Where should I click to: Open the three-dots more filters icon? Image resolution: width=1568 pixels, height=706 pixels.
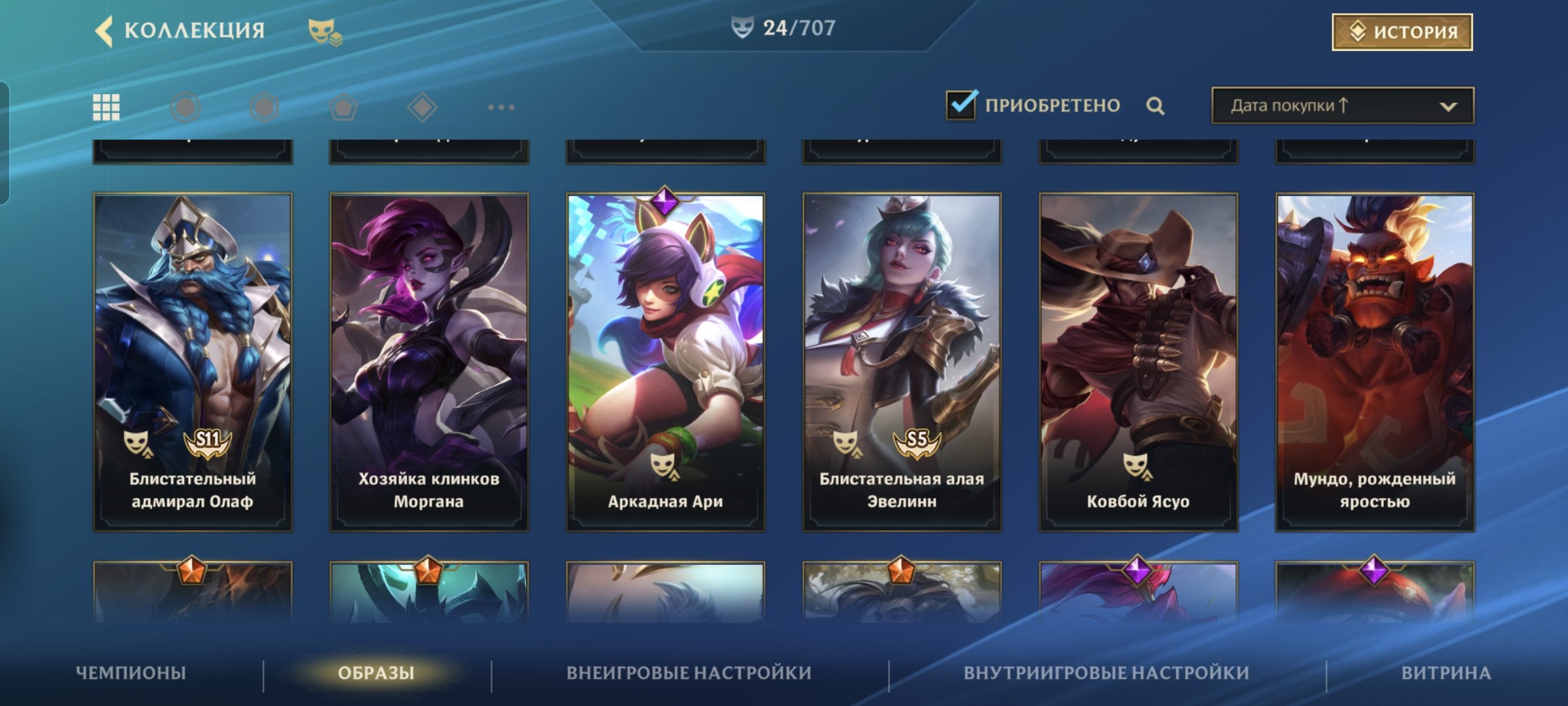click(501, 107)
